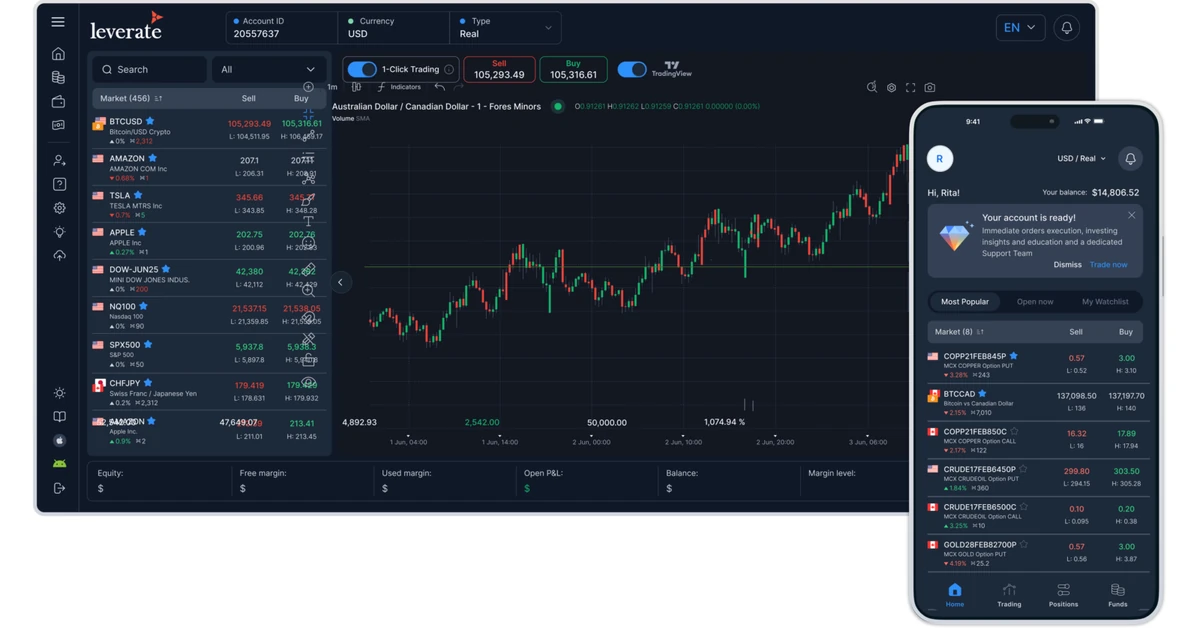Click the market Search field
The image size is (1200, 628).
(x=149, y=69)
